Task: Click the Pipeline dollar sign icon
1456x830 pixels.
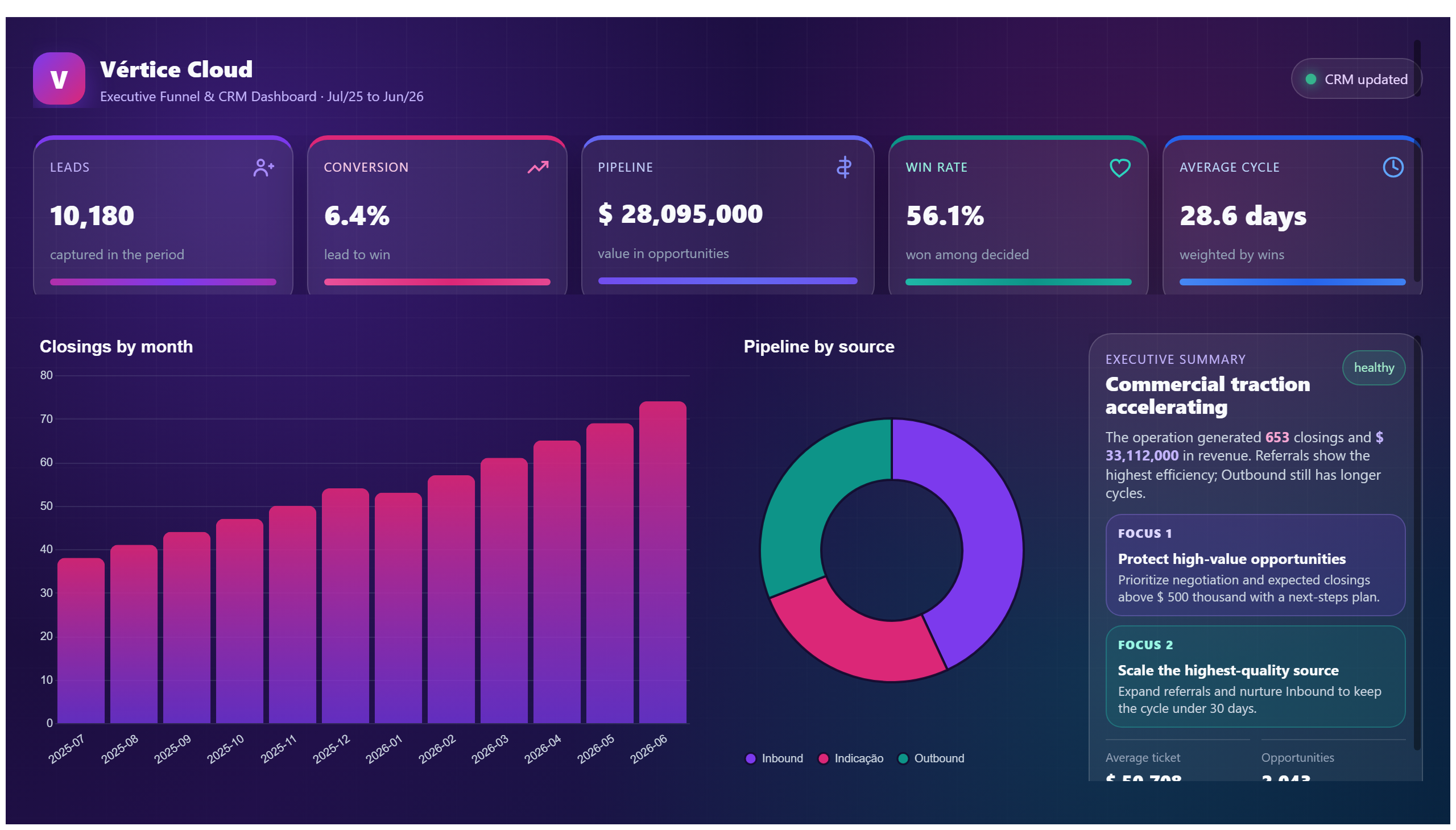Action: tap(843, 167)
